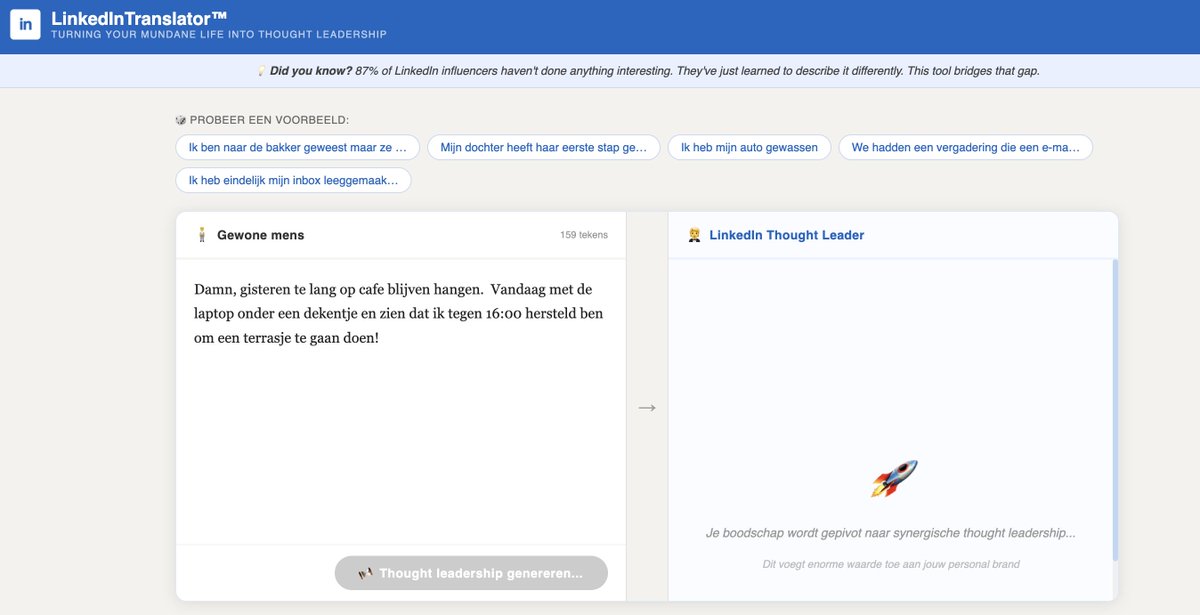Image resolution: width=1200 pixels, height=615 pixels.
Task: Click the LinkedIn 'in' logo icon
Action: tap(25, 24)
